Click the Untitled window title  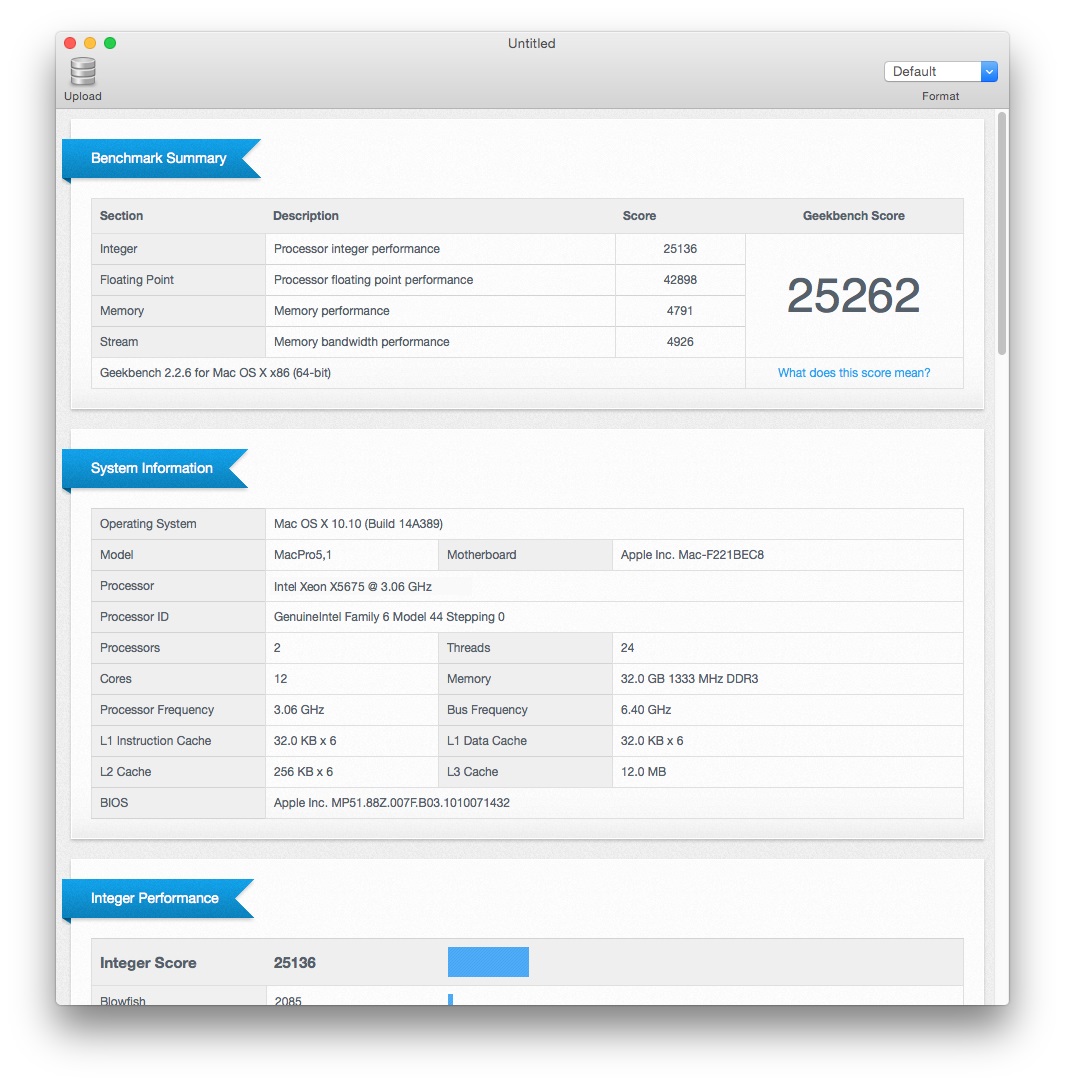(531, 44)
